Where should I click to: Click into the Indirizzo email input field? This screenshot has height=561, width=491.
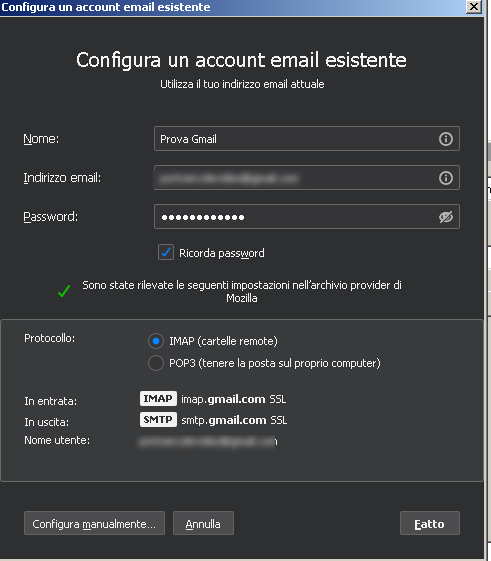pyautogui.click(x=307, y=177)
